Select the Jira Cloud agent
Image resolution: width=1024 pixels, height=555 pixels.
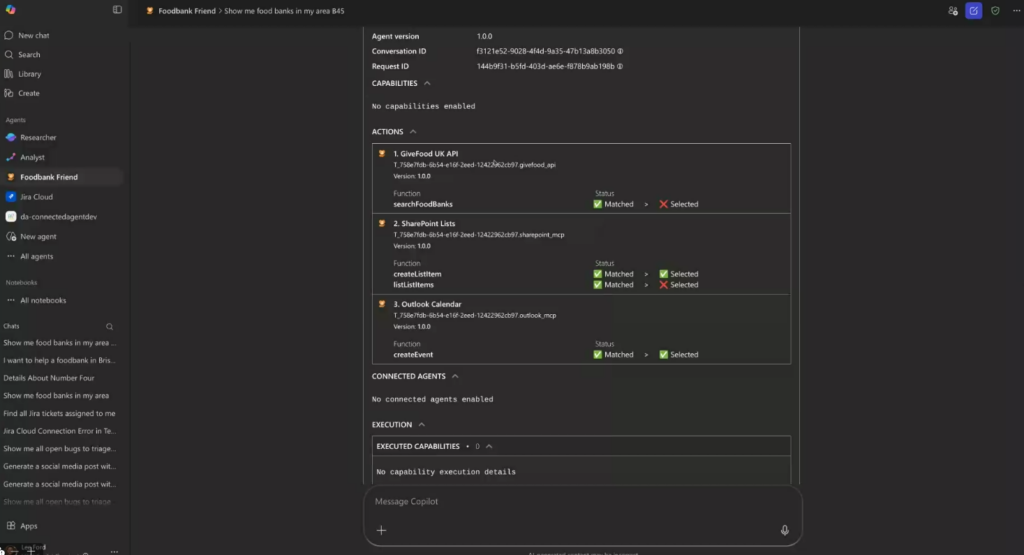(36, 197)
